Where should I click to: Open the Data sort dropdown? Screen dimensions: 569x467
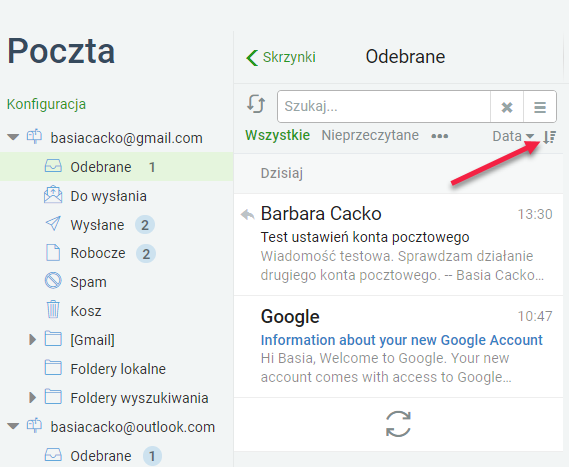tap(513, 136)
